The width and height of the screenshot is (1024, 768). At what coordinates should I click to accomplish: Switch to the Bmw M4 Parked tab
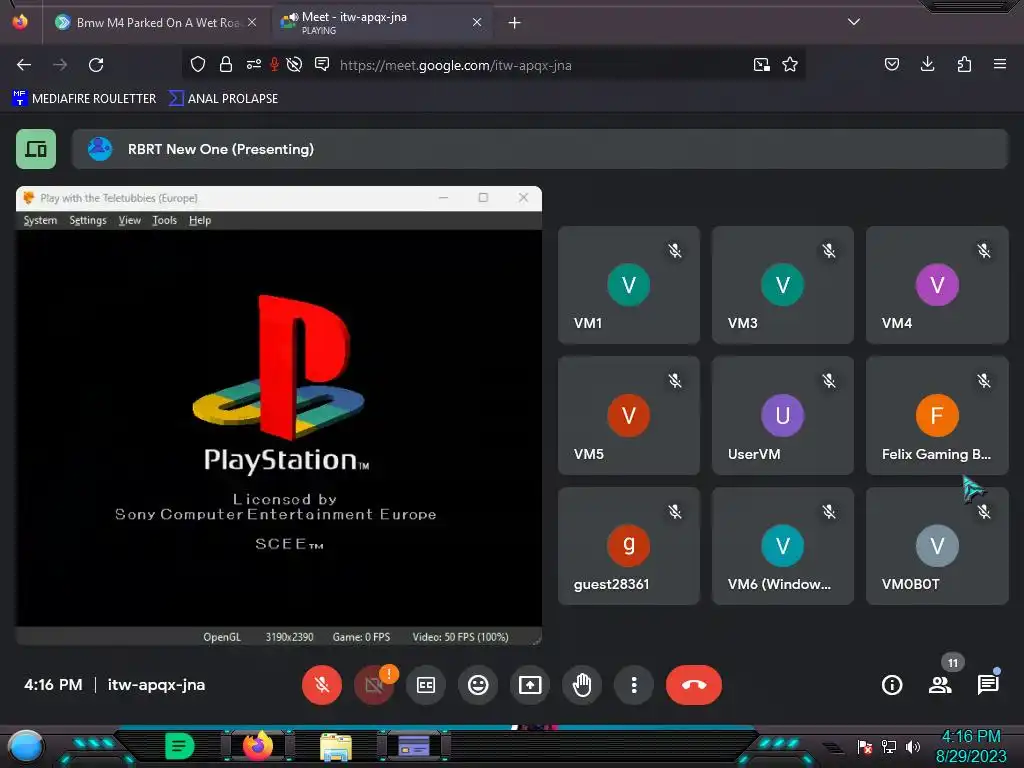(x=155, y=23)
